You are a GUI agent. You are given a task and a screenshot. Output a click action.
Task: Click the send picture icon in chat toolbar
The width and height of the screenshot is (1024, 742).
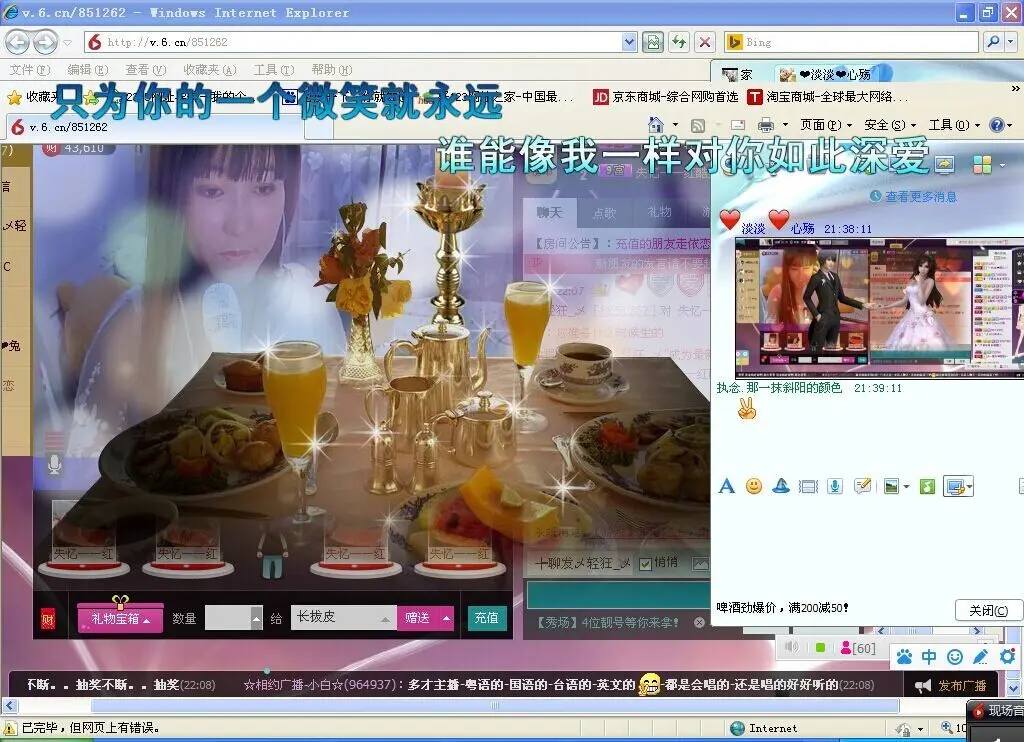(x=891, y=486)
